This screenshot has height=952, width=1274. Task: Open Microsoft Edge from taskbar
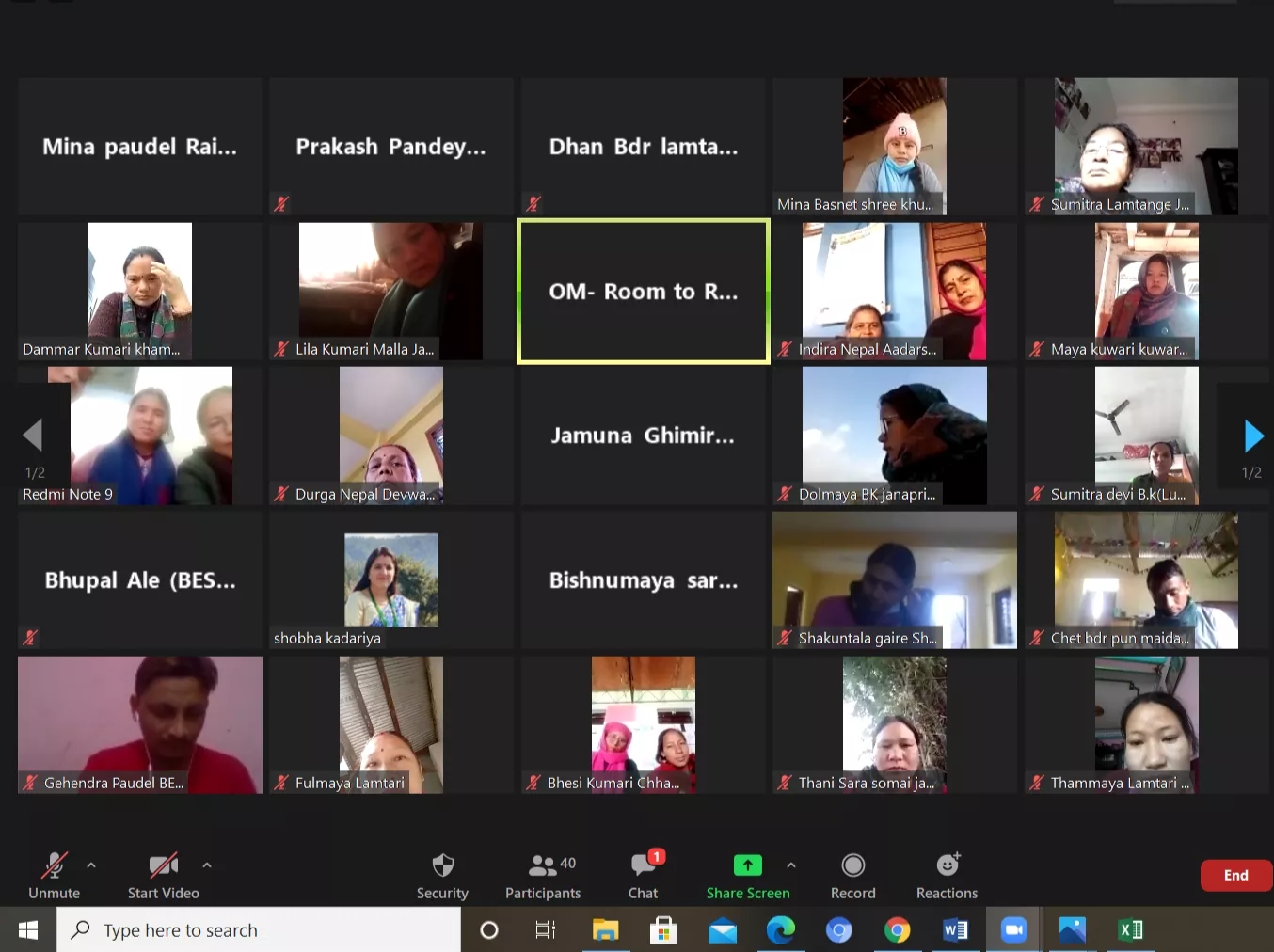(780, 929)
